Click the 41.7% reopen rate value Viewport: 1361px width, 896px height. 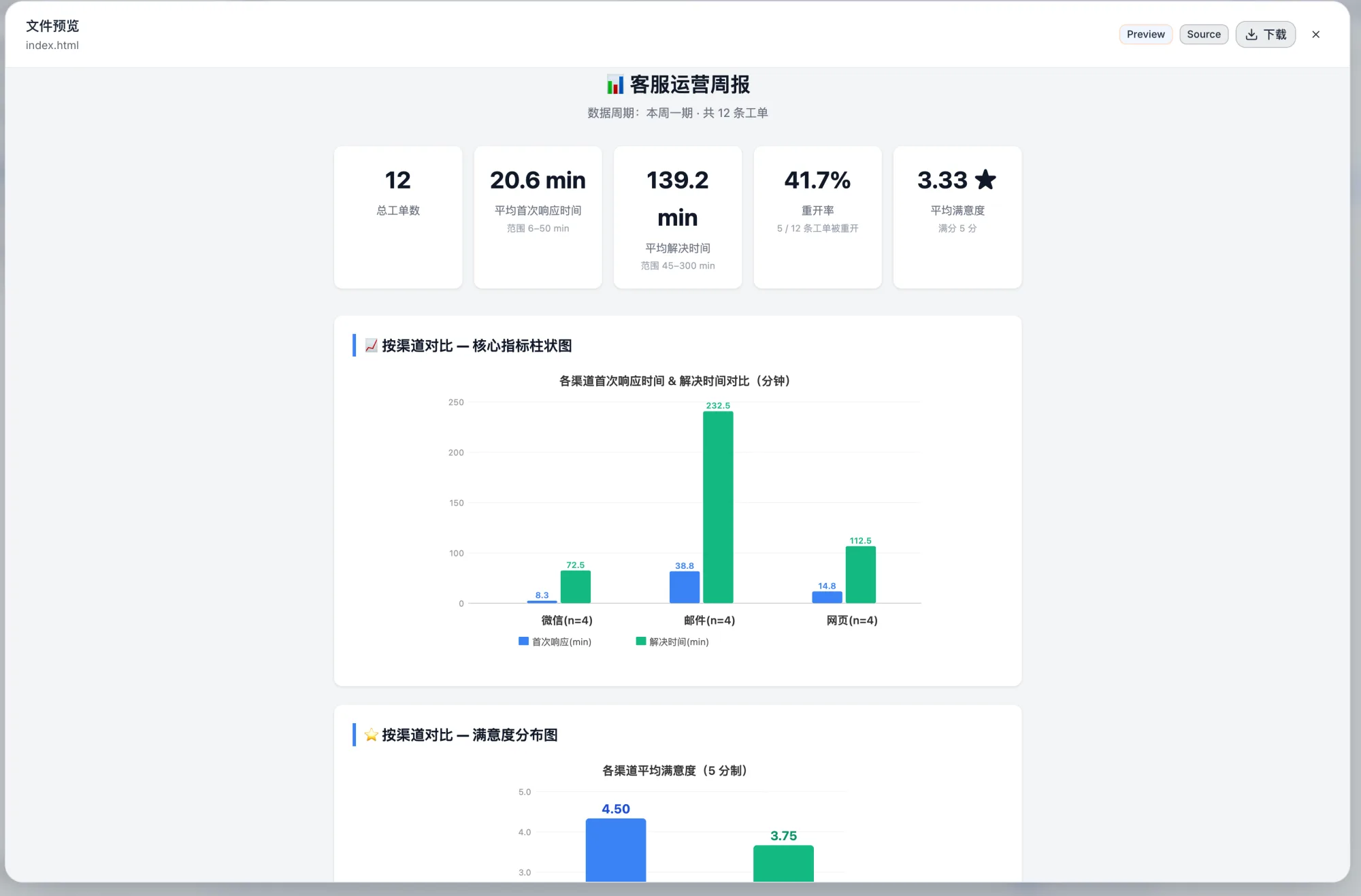click(817, 180)
